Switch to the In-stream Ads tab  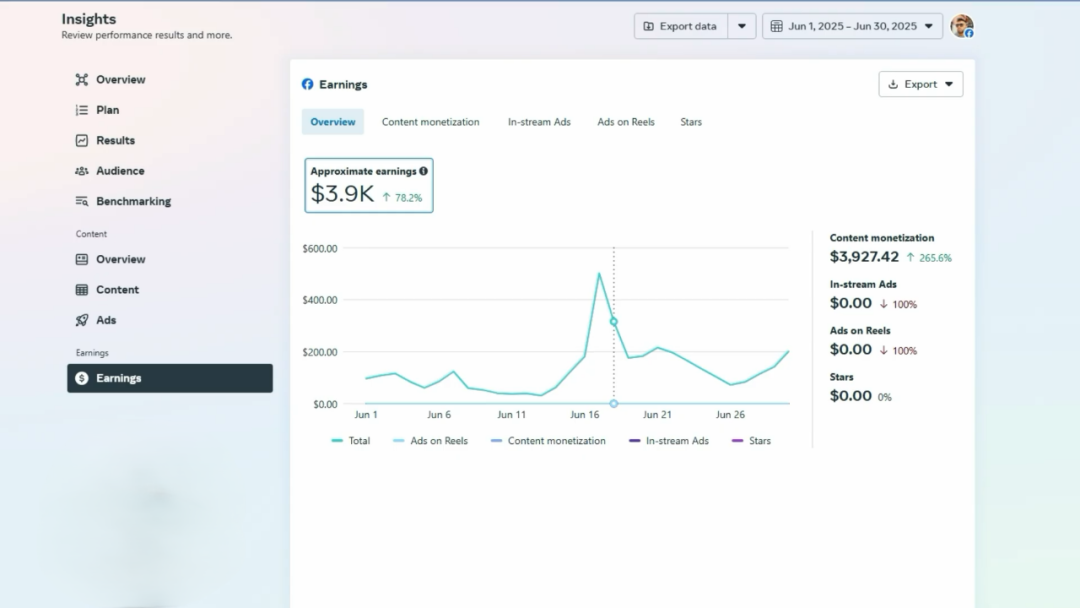point(539,122)
